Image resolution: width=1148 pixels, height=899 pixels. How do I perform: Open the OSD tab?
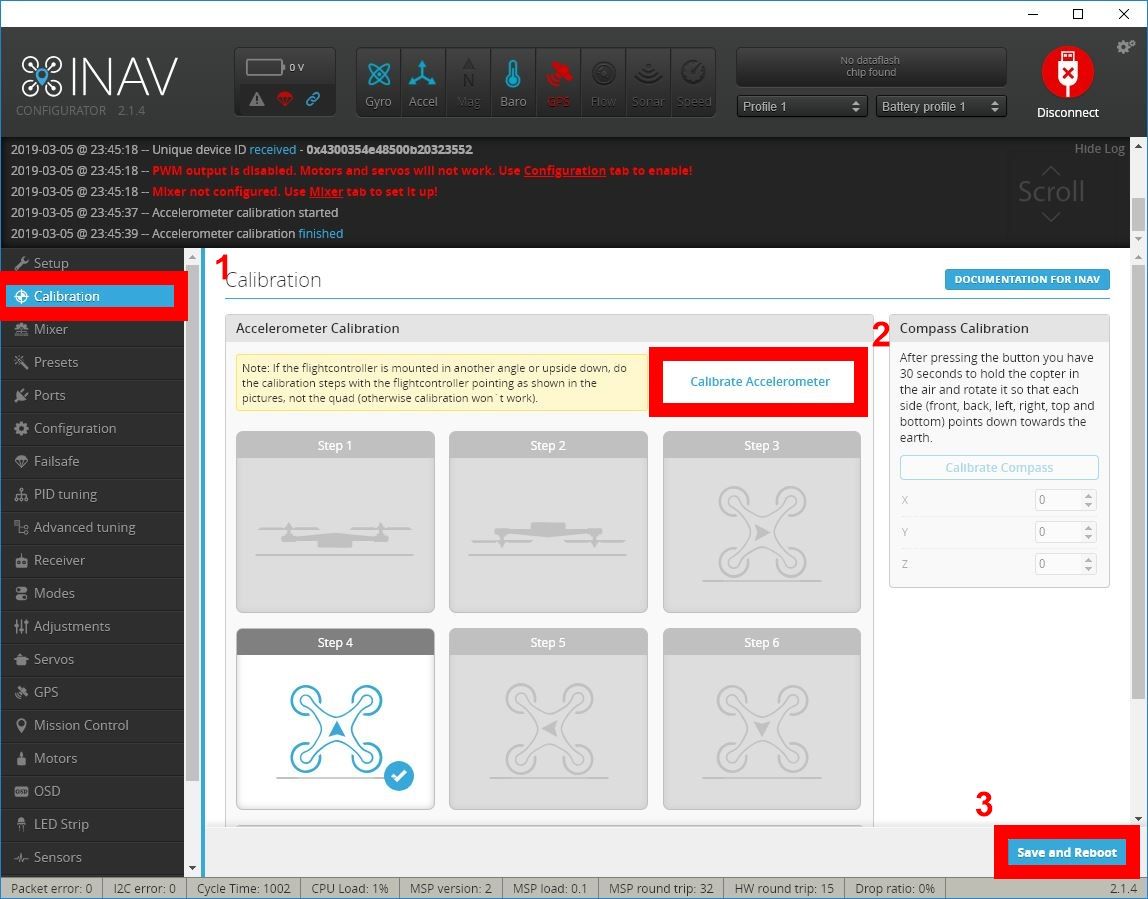92,791
